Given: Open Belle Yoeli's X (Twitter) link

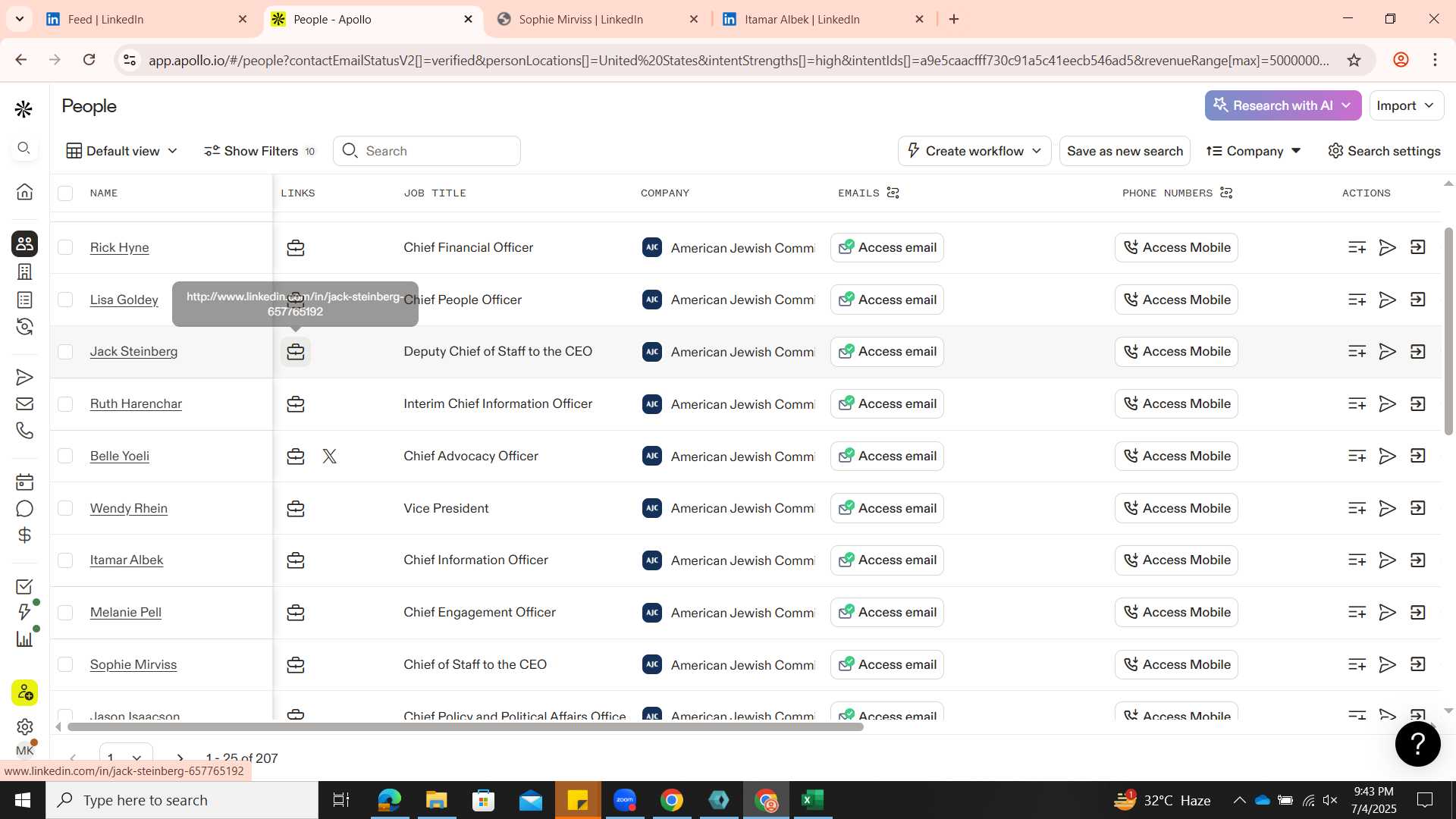Looking at the screenshot, I should pyautogui.click(x=329, y=456).
